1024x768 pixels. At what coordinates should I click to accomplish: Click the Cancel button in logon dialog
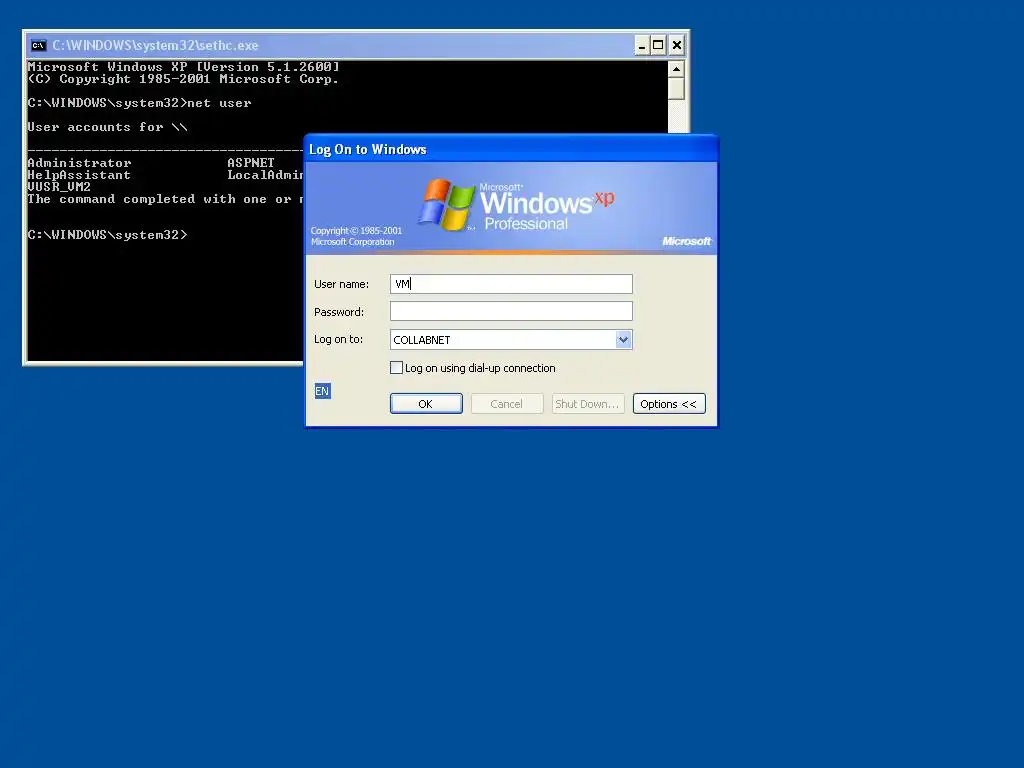pos(507,404)
